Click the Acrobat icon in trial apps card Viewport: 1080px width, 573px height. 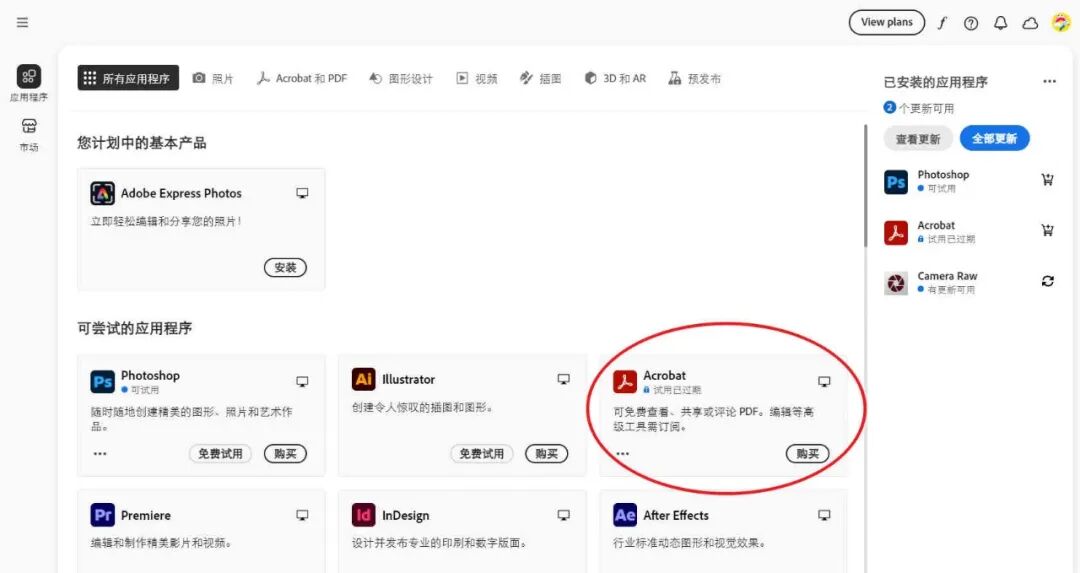click(x=625, y=382)
